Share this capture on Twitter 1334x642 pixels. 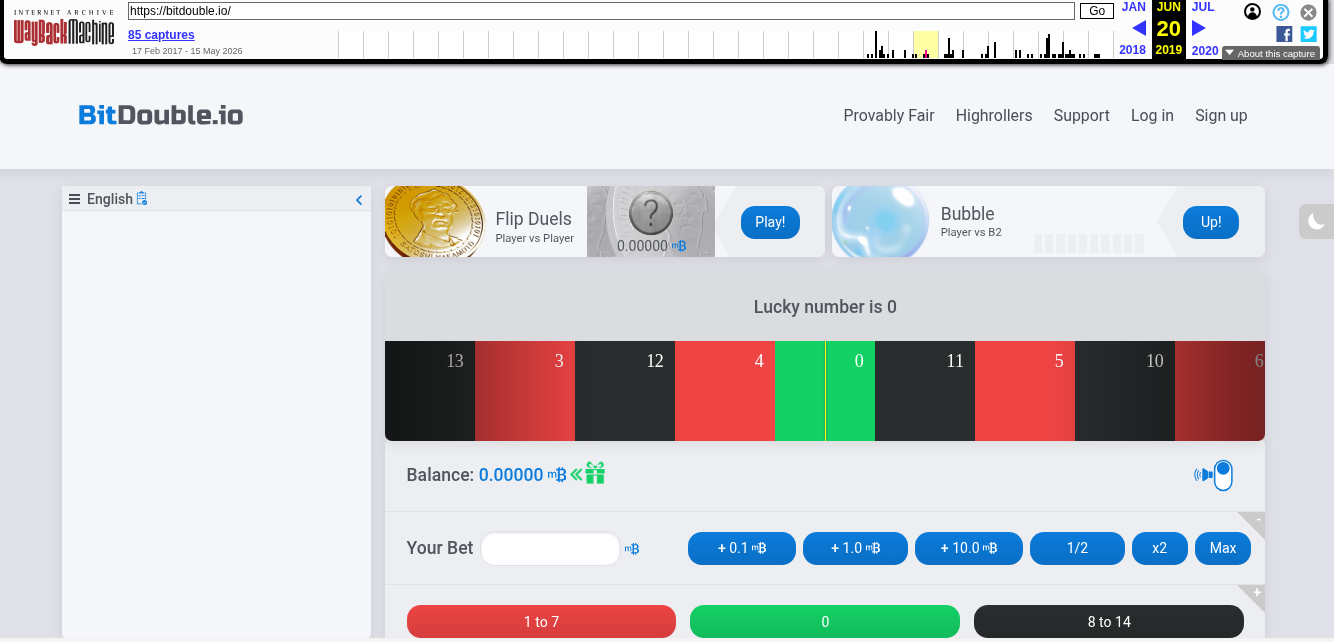(1309, 34)
